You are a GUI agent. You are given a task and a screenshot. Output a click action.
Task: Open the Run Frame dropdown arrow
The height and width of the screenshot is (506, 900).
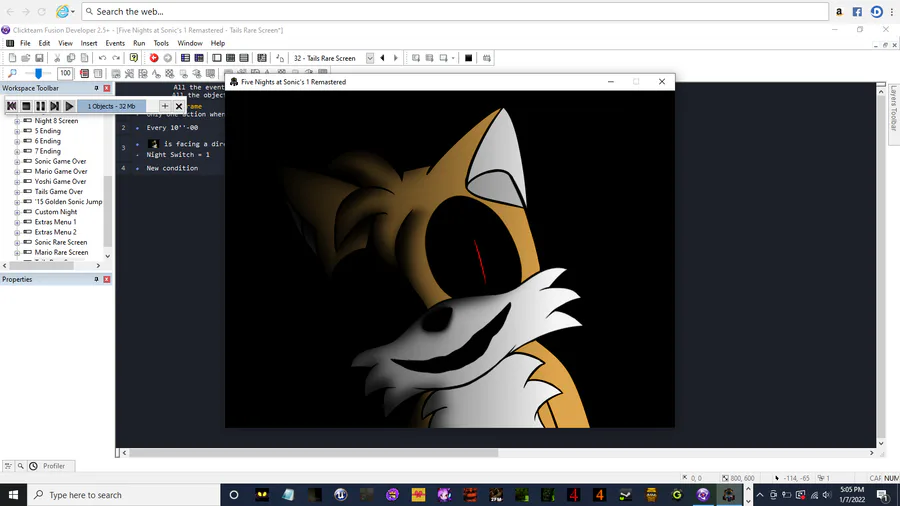pos(453,58)
